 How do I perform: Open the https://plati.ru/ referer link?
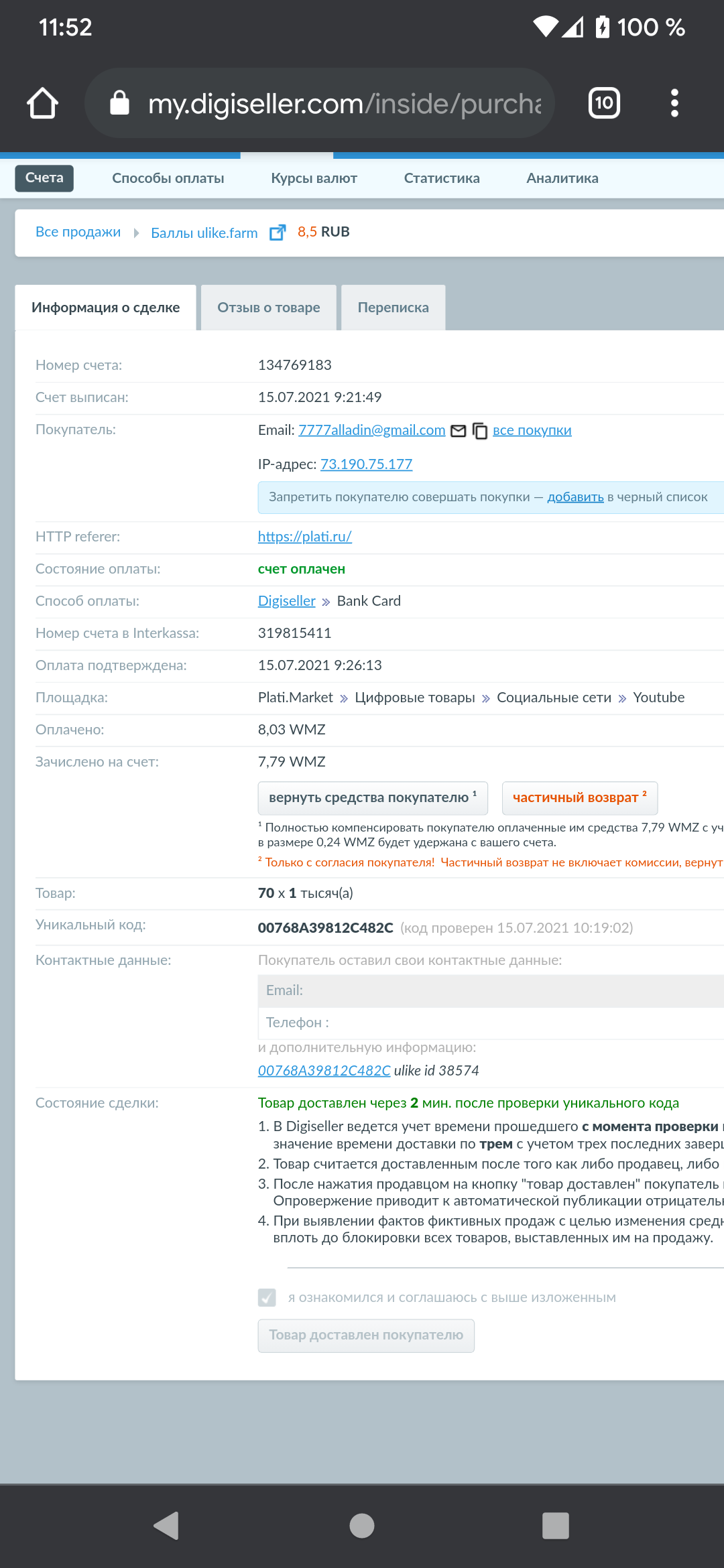click(x=305, y=537)
